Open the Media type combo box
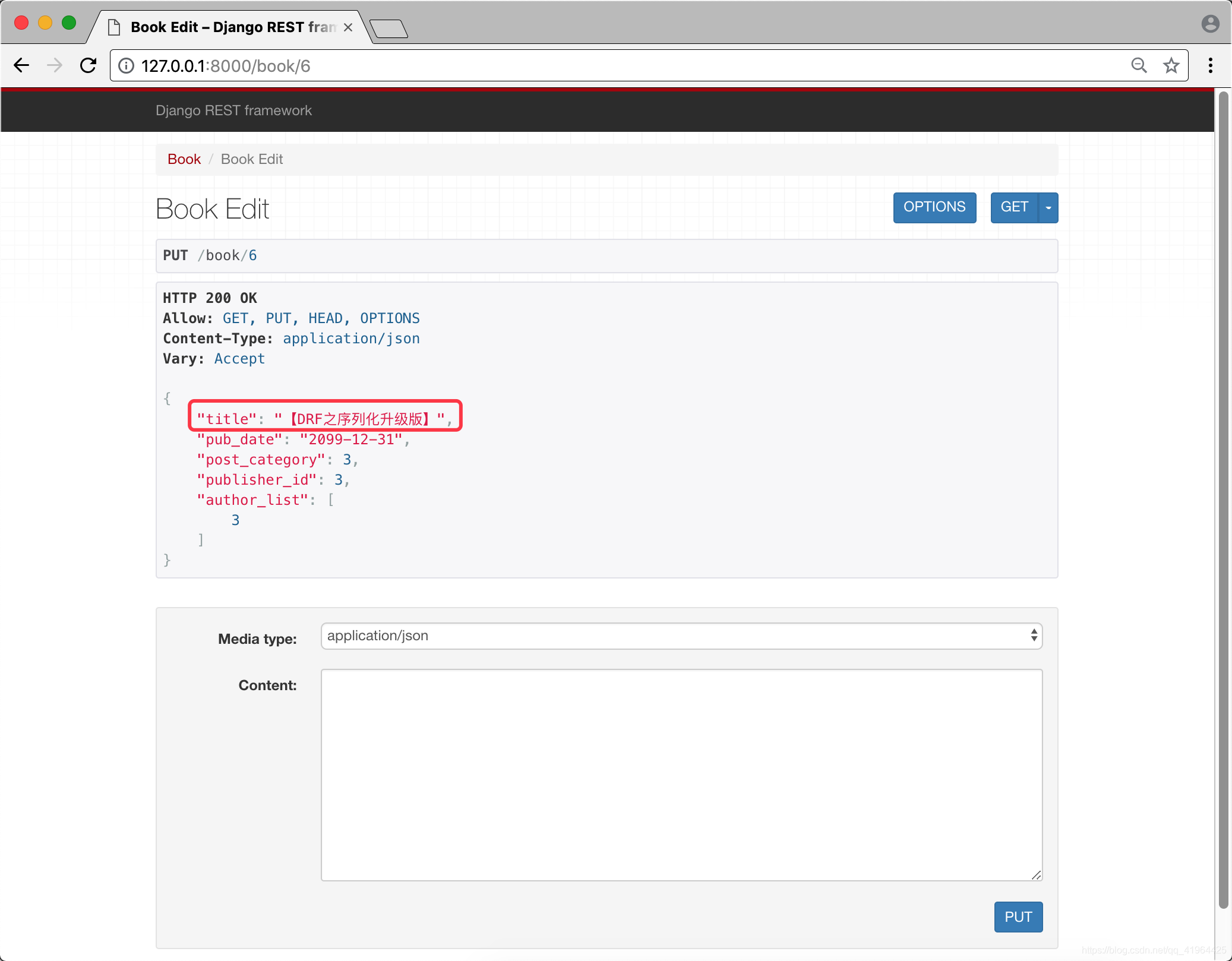The width and height of the screenshot is (1232, 961). pyautogui.click(x=681, y=636)
